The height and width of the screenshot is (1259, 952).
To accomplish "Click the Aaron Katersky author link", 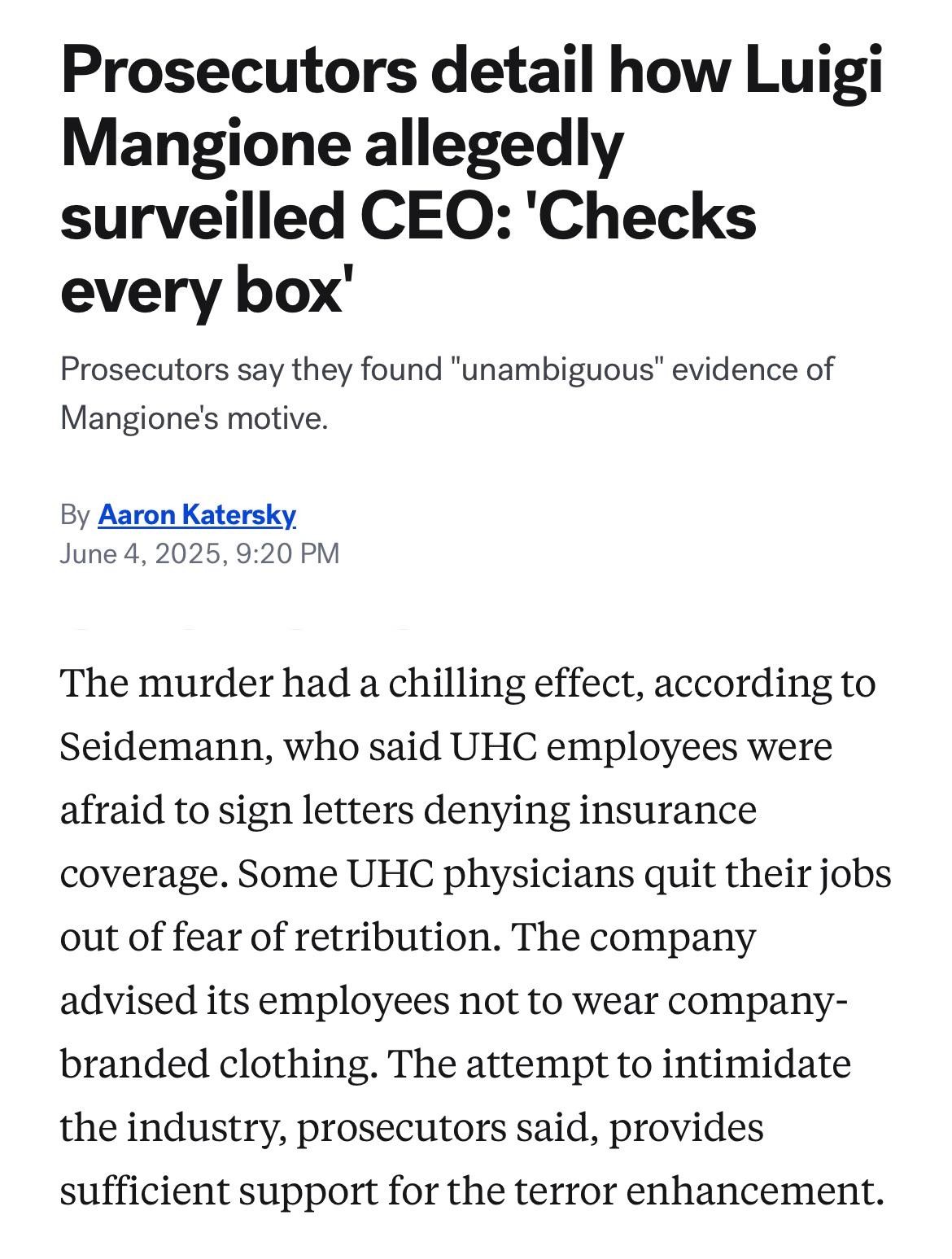I will coord(197,514).
